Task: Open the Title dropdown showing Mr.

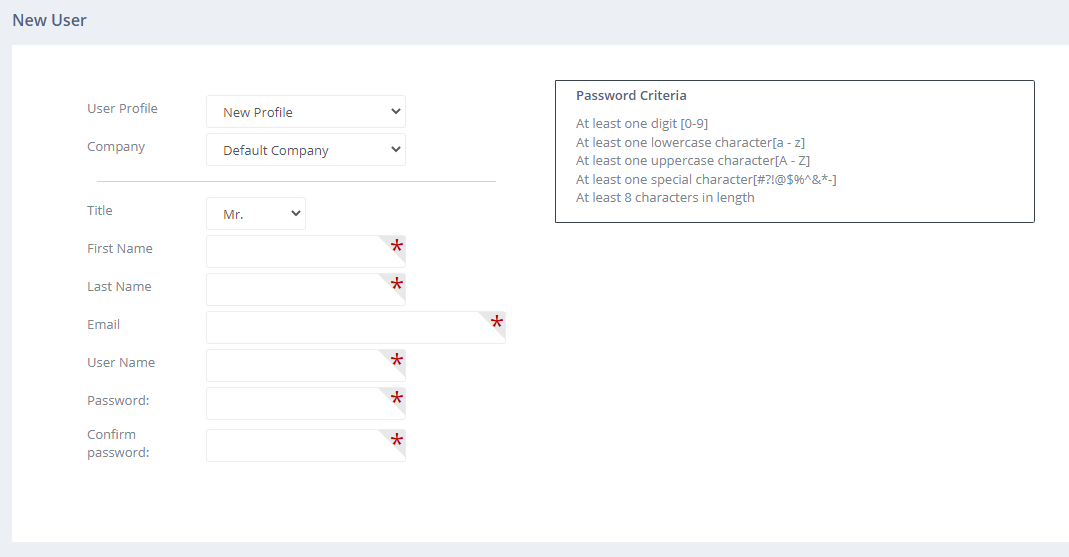Action: [256, 214]
